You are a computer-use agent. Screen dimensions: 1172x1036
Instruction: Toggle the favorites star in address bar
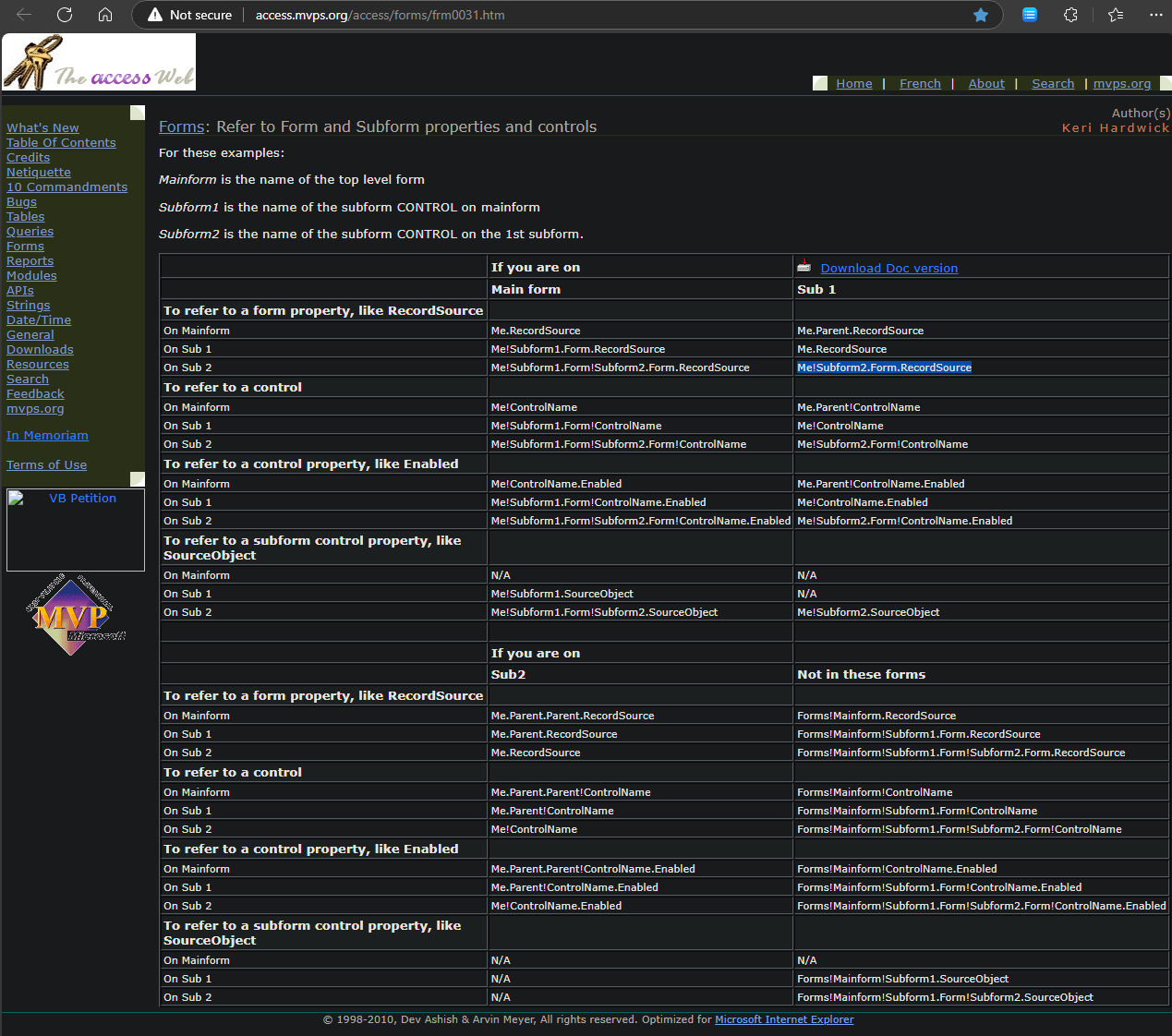point(981,15)
